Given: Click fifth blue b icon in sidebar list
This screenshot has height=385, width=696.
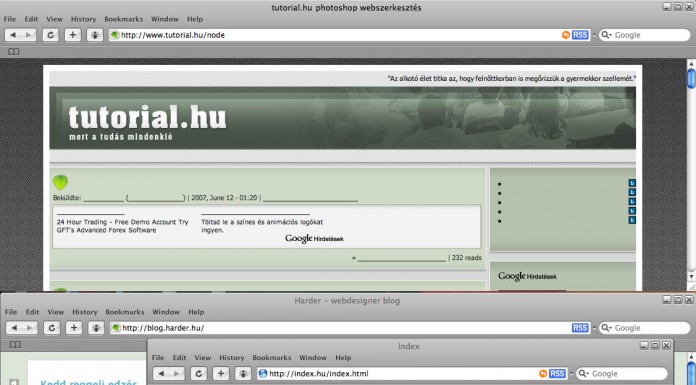Looking at the screenshot, I should click(632, 220).
